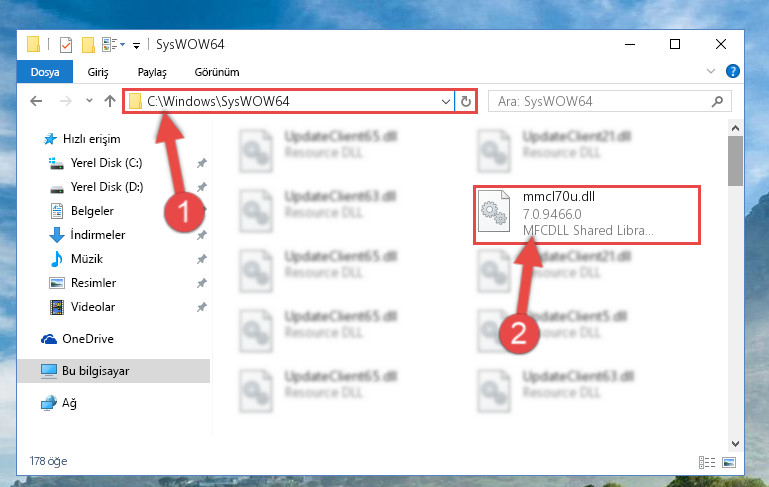Click the Back navigation arrow
The height and width of the screenshot is (487, 769).
[x=36, y=102]
